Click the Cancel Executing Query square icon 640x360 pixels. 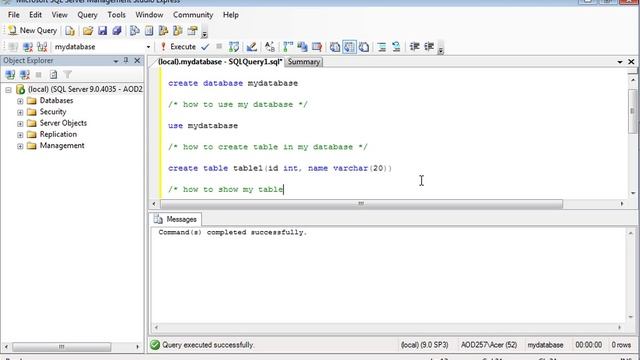coord(219,47)
